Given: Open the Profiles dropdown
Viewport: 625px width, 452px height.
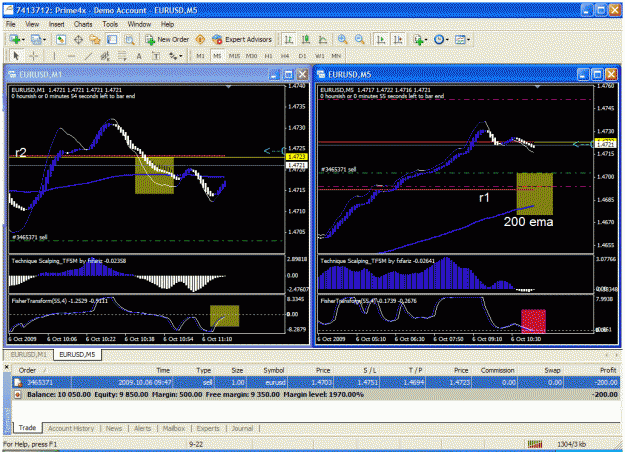Looking at the screenshot, I should (x=38, y=39).
